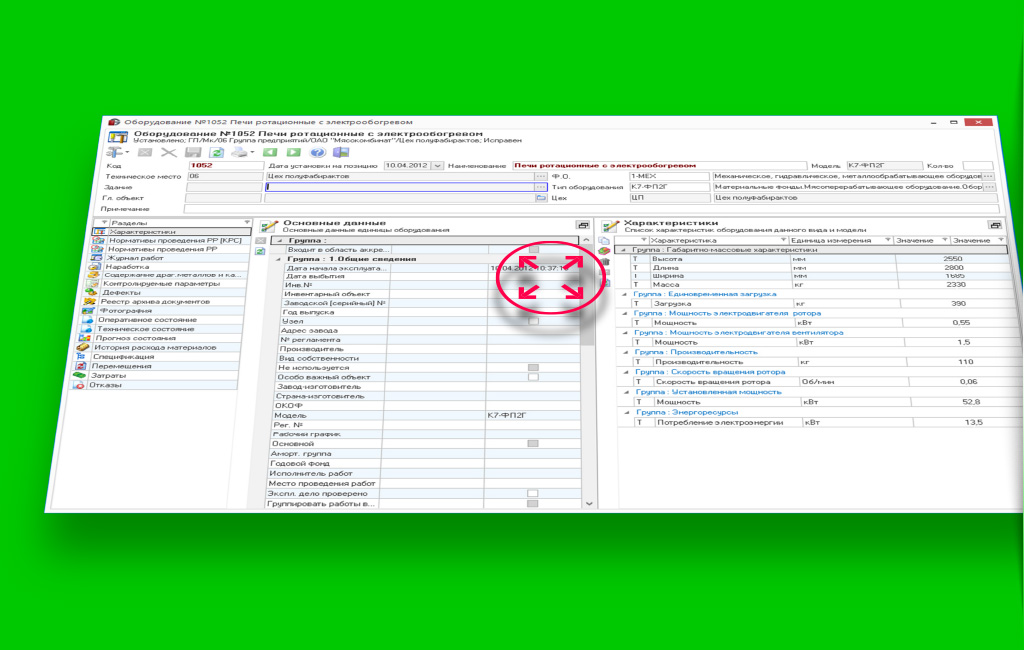
Task: Open Нормативы проведения РР [КРС] section
Action: pyautogui.click(x=174, y=240)
